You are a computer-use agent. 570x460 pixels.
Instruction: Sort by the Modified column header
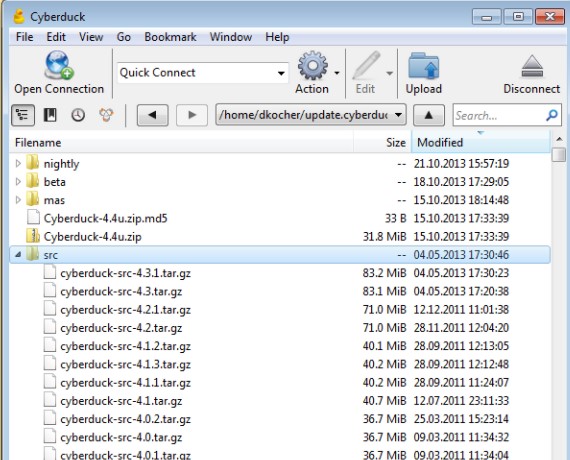[481, 142]
